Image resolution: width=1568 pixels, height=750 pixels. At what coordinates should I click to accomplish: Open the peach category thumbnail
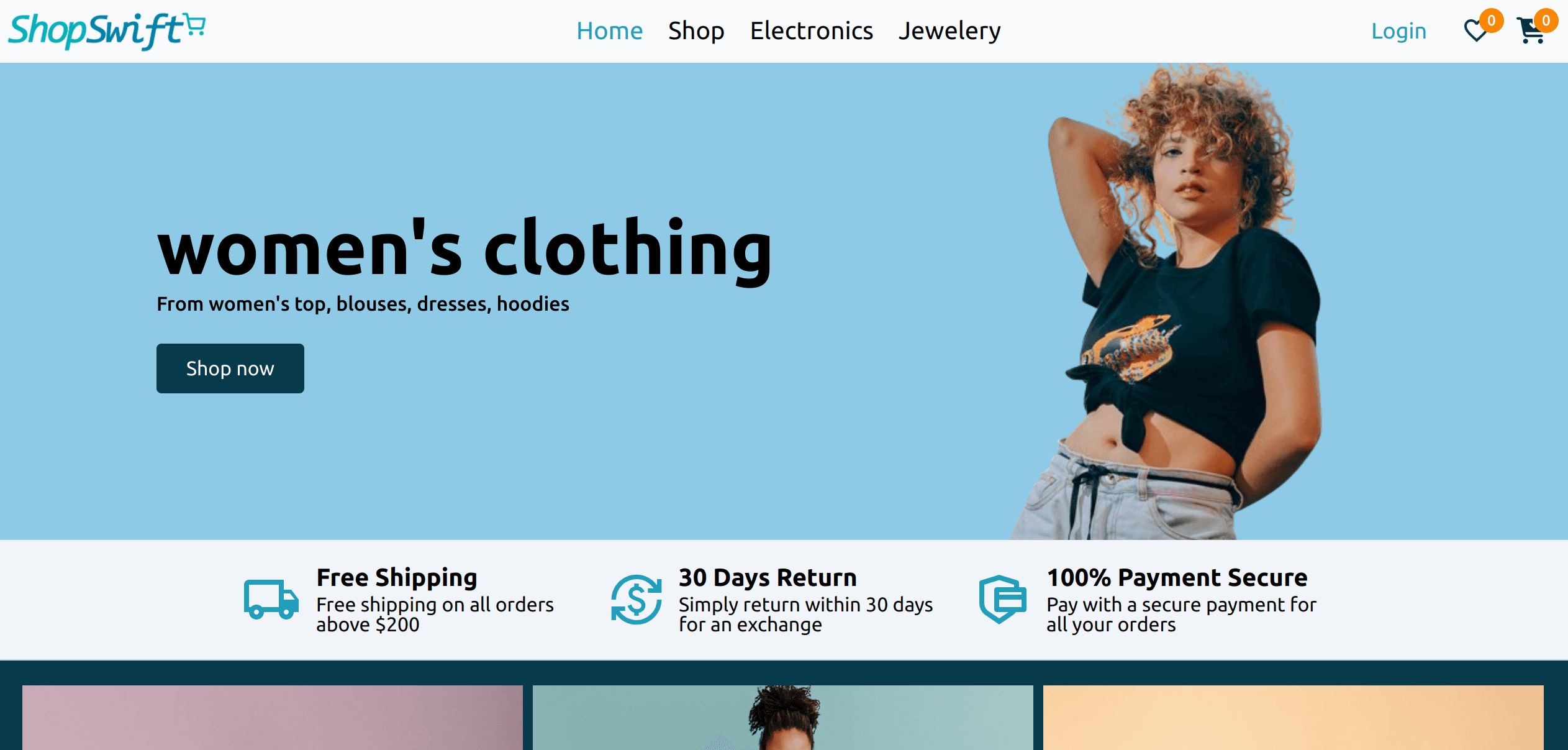pyautogui.click(x=1294, y=718)
